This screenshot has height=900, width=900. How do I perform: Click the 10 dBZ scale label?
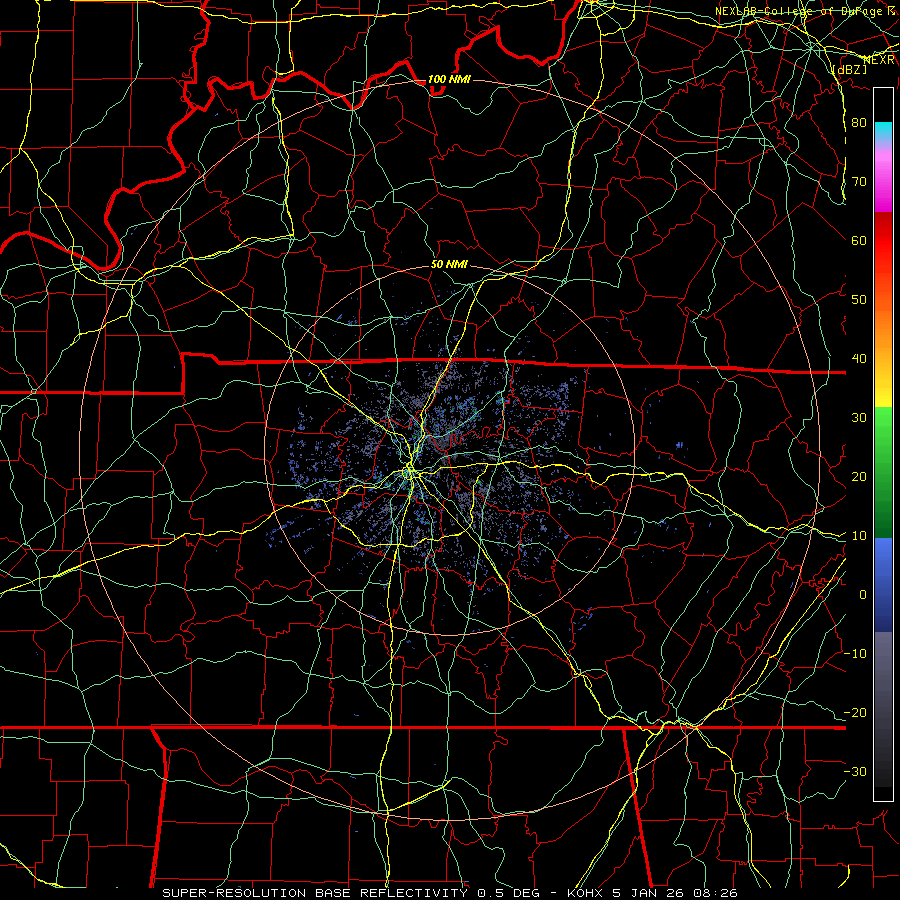tap(859, 536)
